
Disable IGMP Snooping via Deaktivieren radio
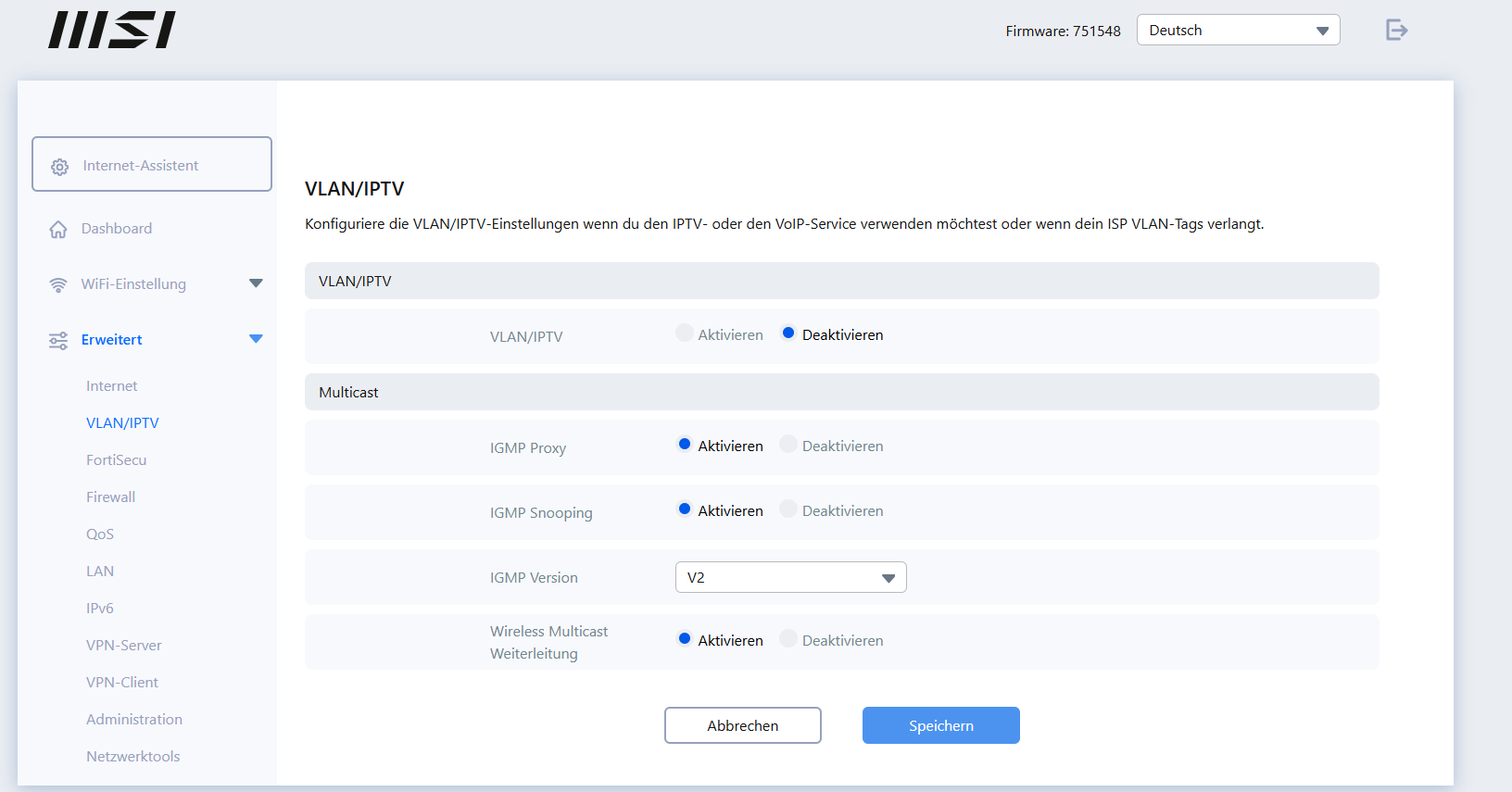tap(788, 509)
